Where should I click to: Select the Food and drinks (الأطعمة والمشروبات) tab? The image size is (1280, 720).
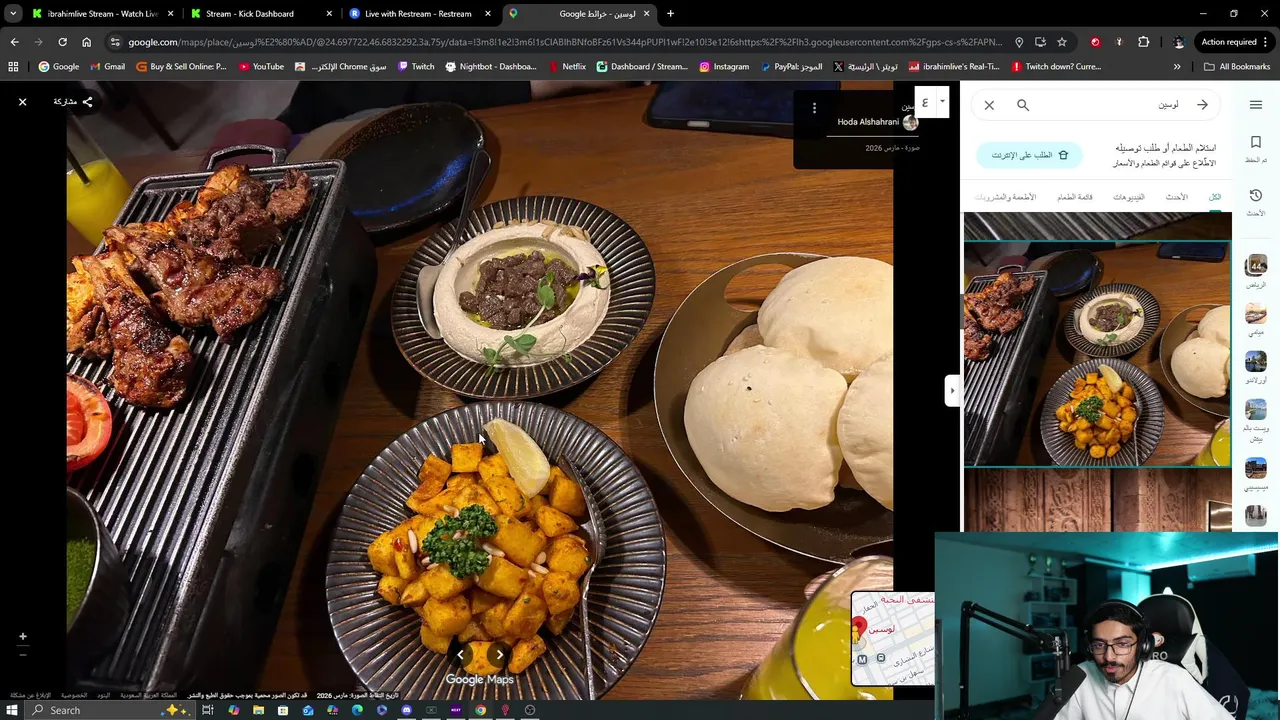pyautogui.click(x=1006, y=197)
